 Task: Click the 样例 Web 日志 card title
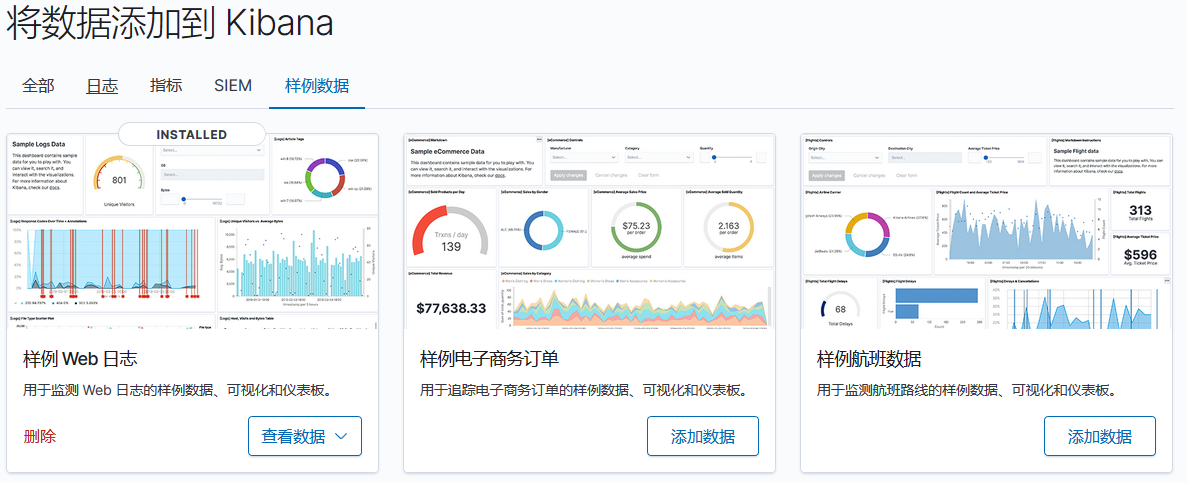(80, 358)
